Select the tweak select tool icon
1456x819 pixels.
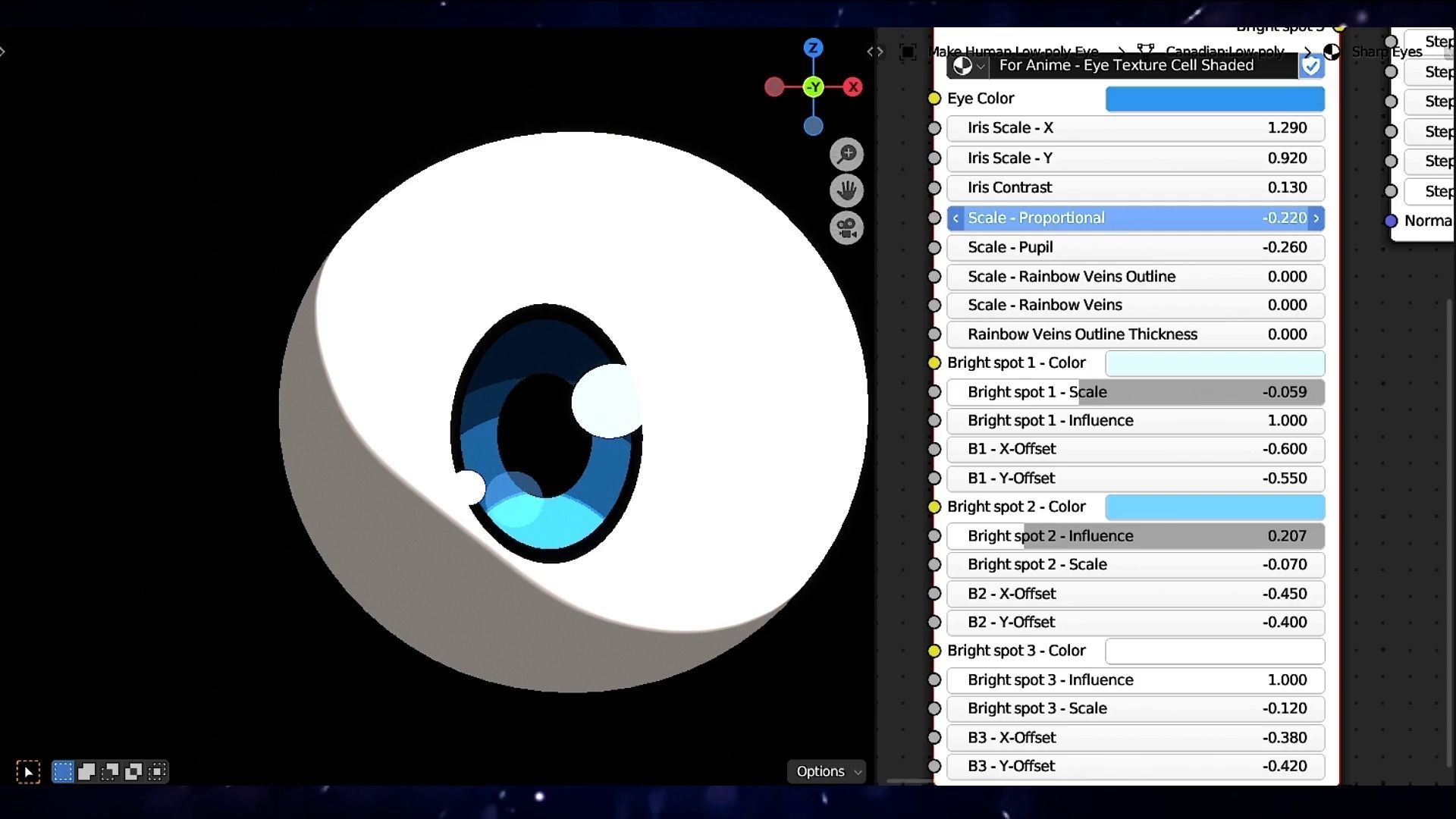click(28, 772)
